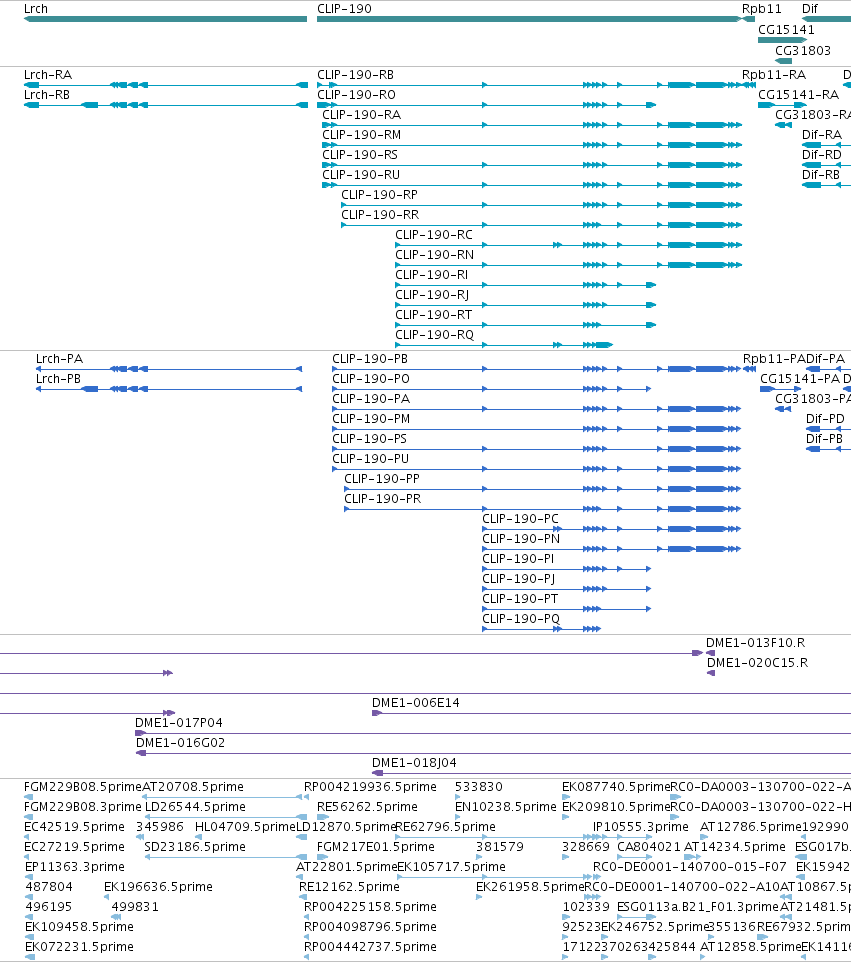Click transcript Dif-RD
851x962 pixels.
pos(822,155)
